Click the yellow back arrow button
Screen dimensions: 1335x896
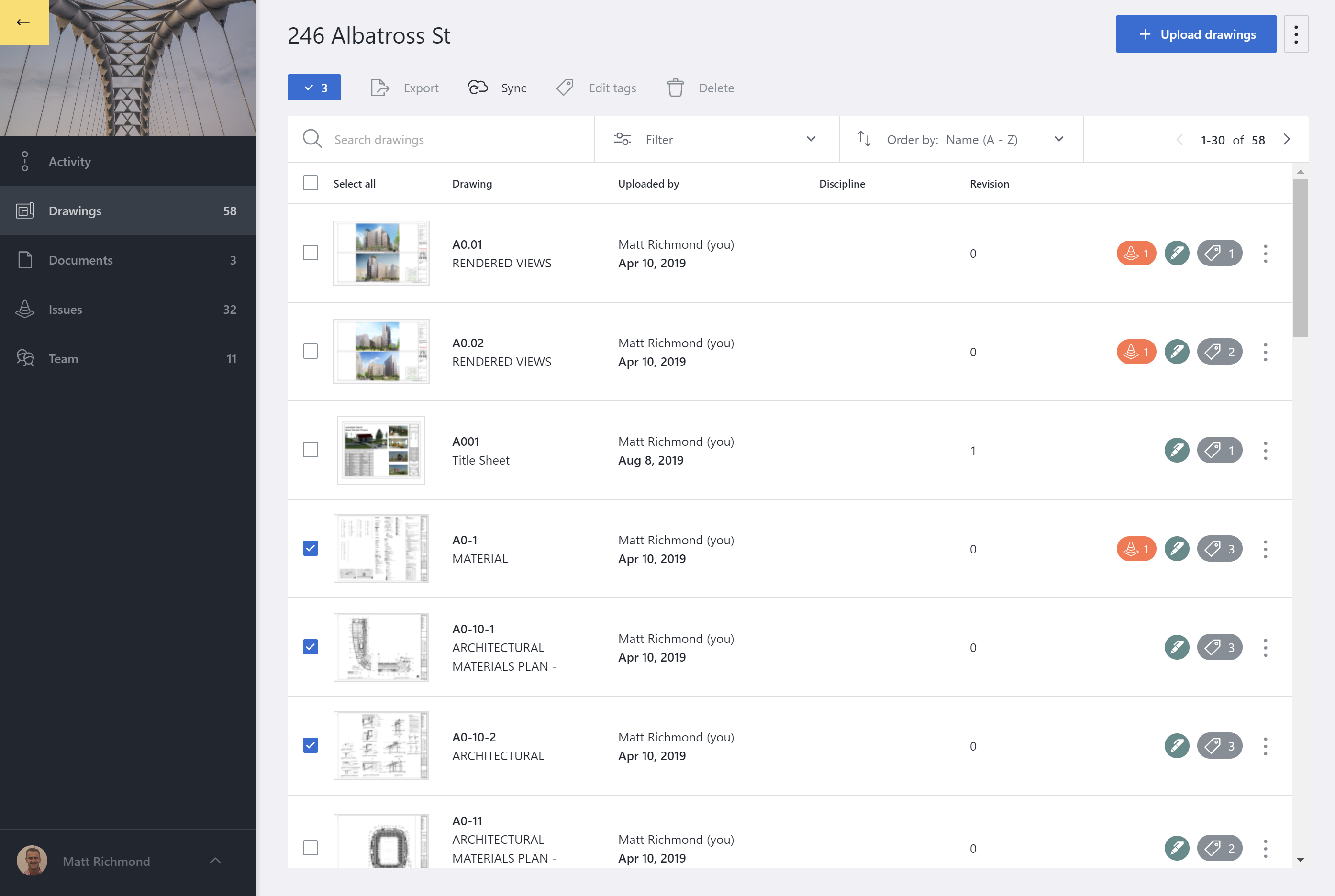click(24, 22)
